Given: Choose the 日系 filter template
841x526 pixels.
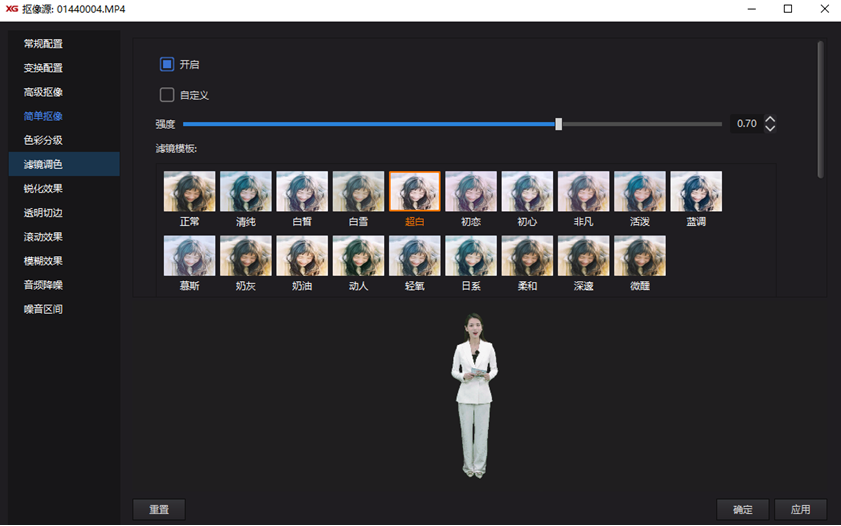Looking at the screenshot, I should [x=471, y=256].
